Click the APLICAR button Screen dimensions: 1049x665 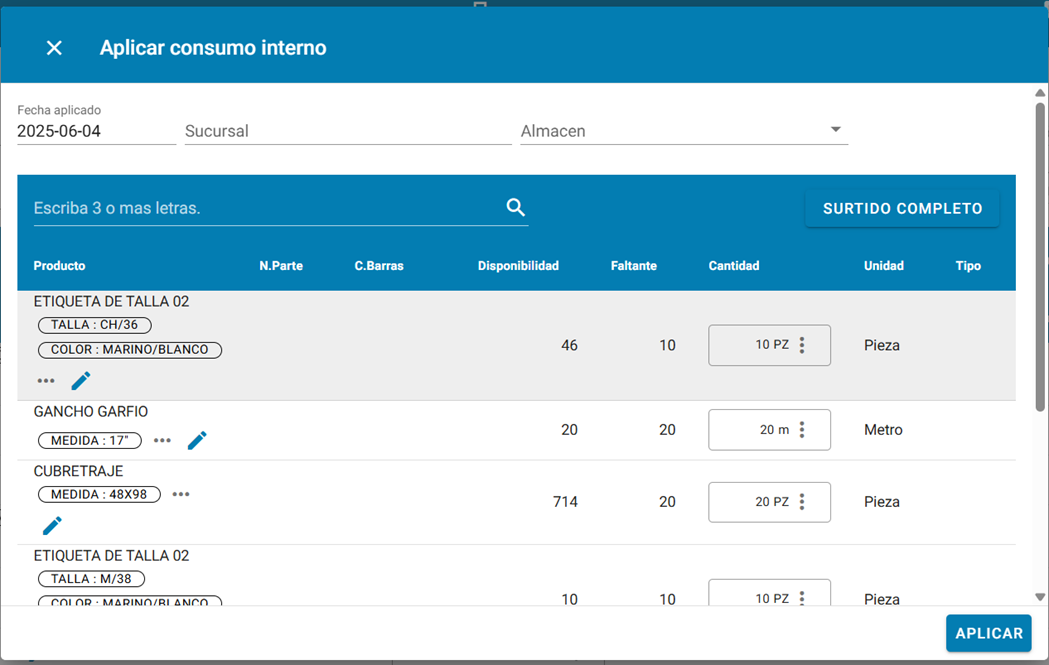[989, 633]
